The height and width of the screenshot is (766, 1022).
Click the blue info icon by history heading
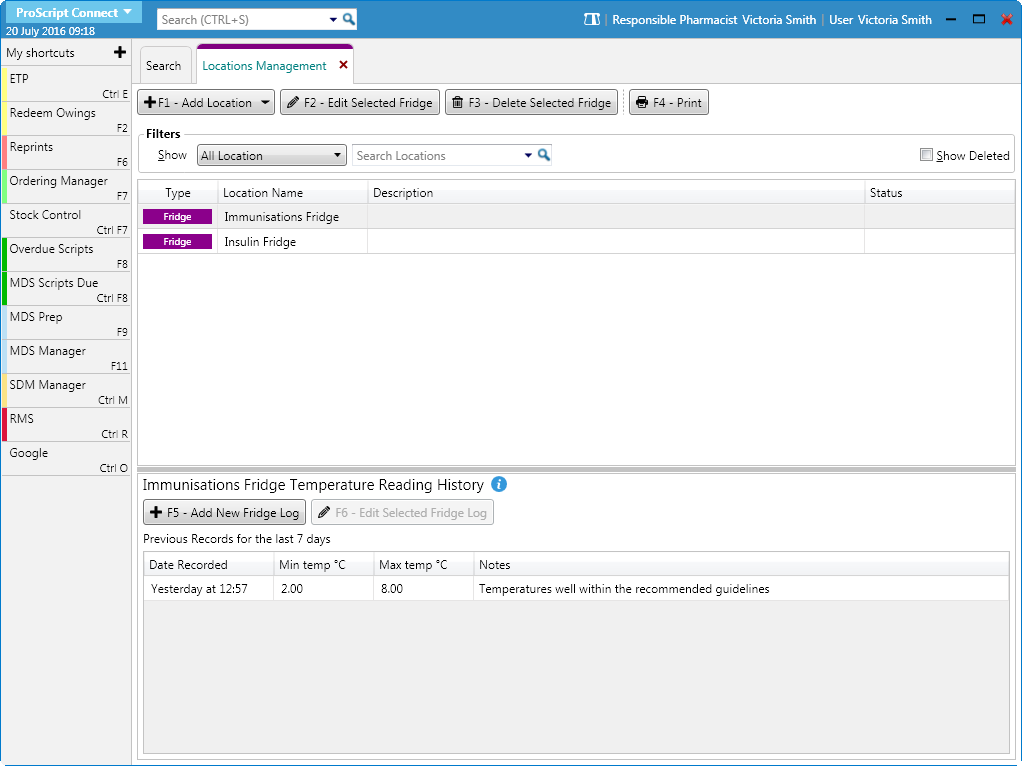(499, 484)
